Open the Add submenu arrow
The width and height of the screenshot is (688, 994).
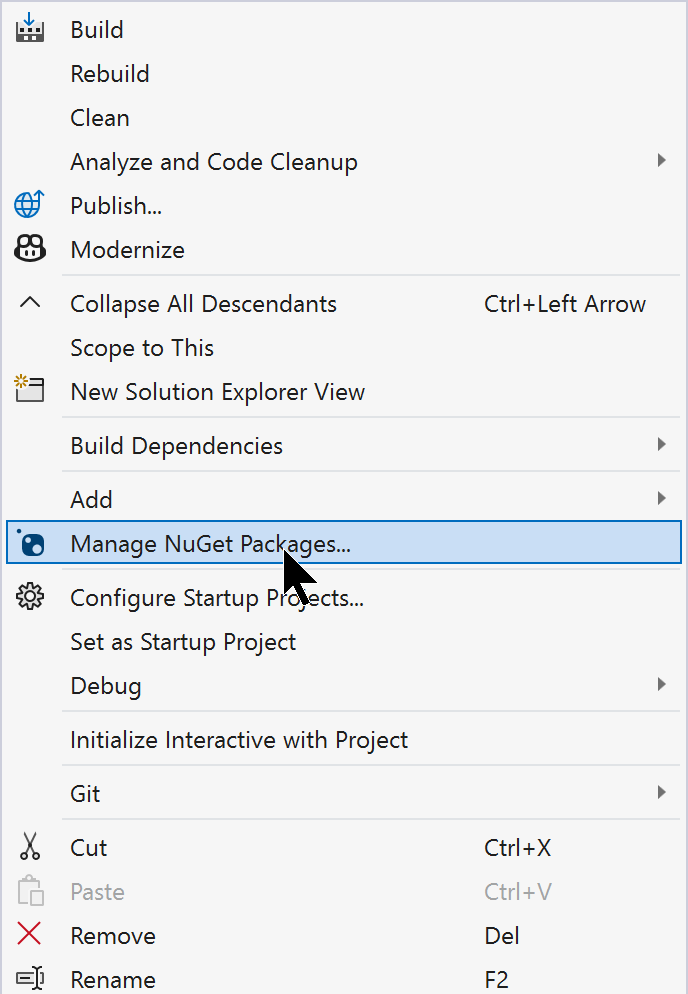(x=661, y=499)
